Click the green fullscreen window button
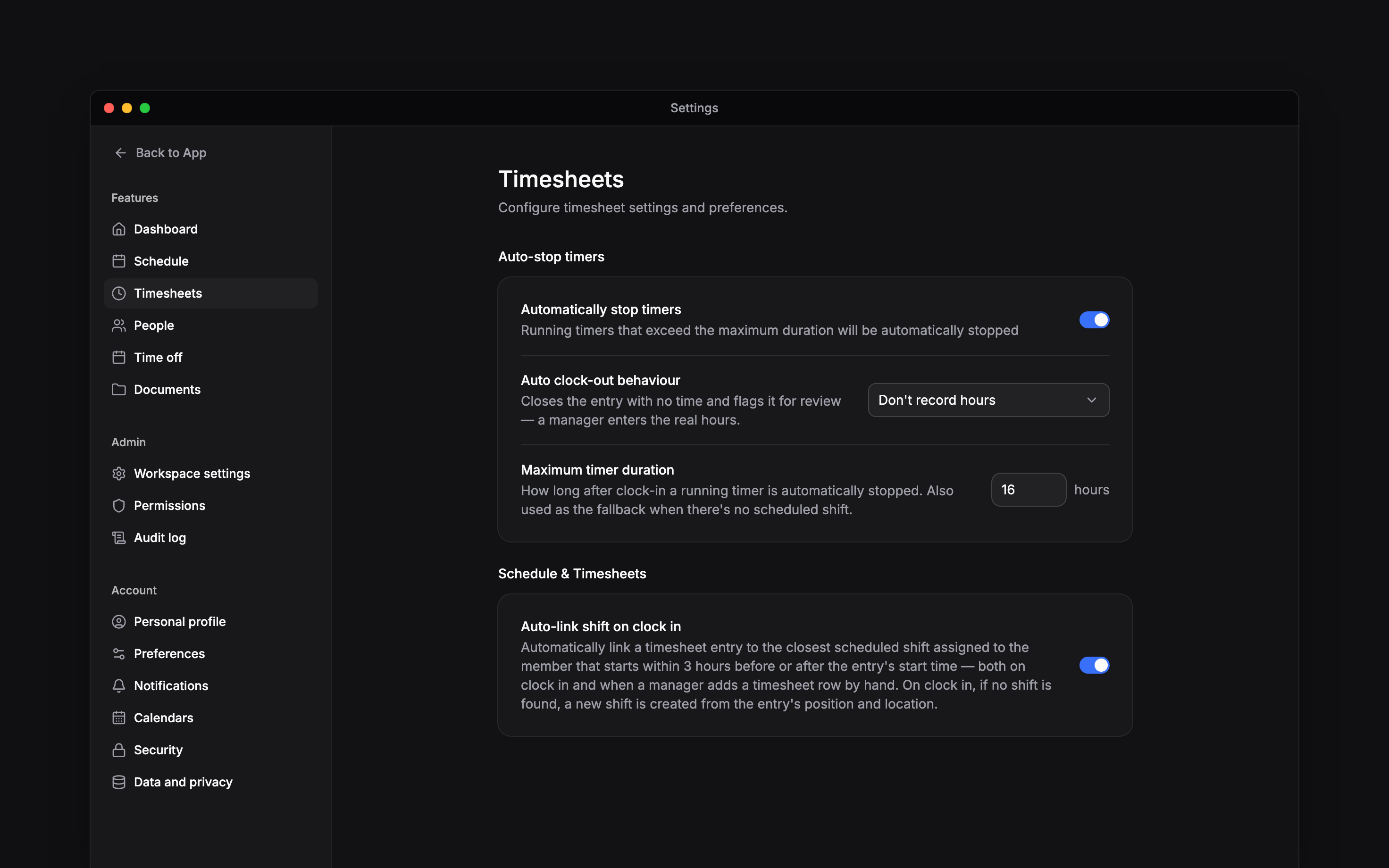Viewport: 1389px width, 868px height. click(x=145, y=108)
